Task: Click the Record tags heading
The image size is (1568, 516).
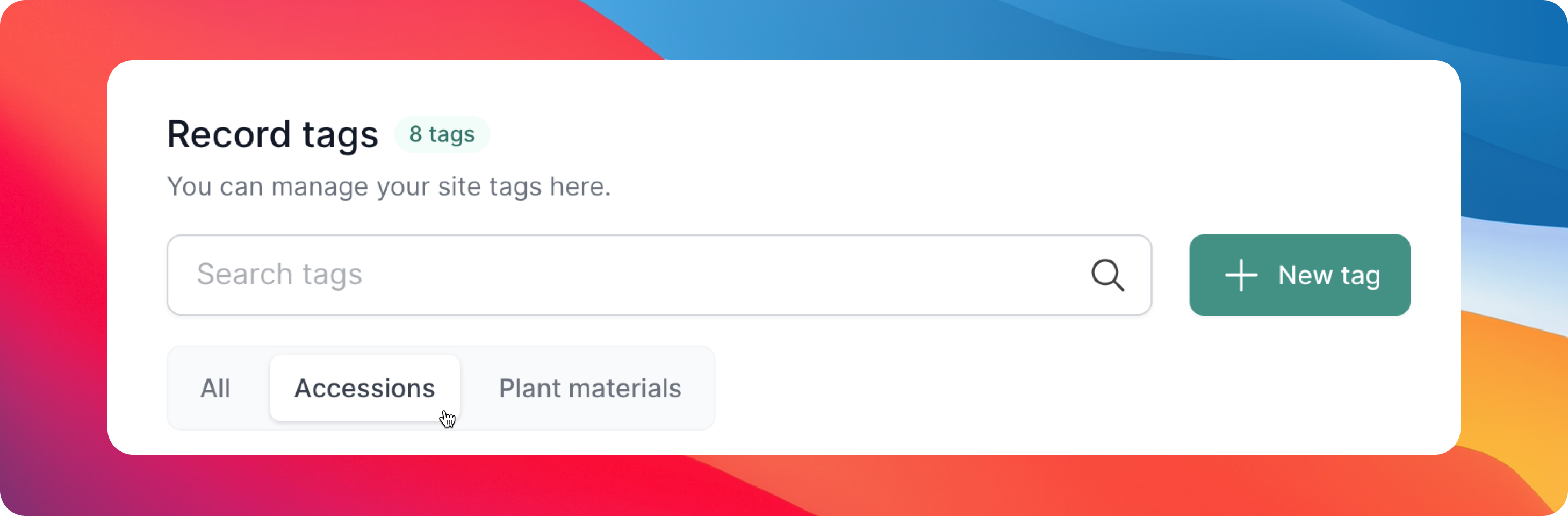Action: 272,134
